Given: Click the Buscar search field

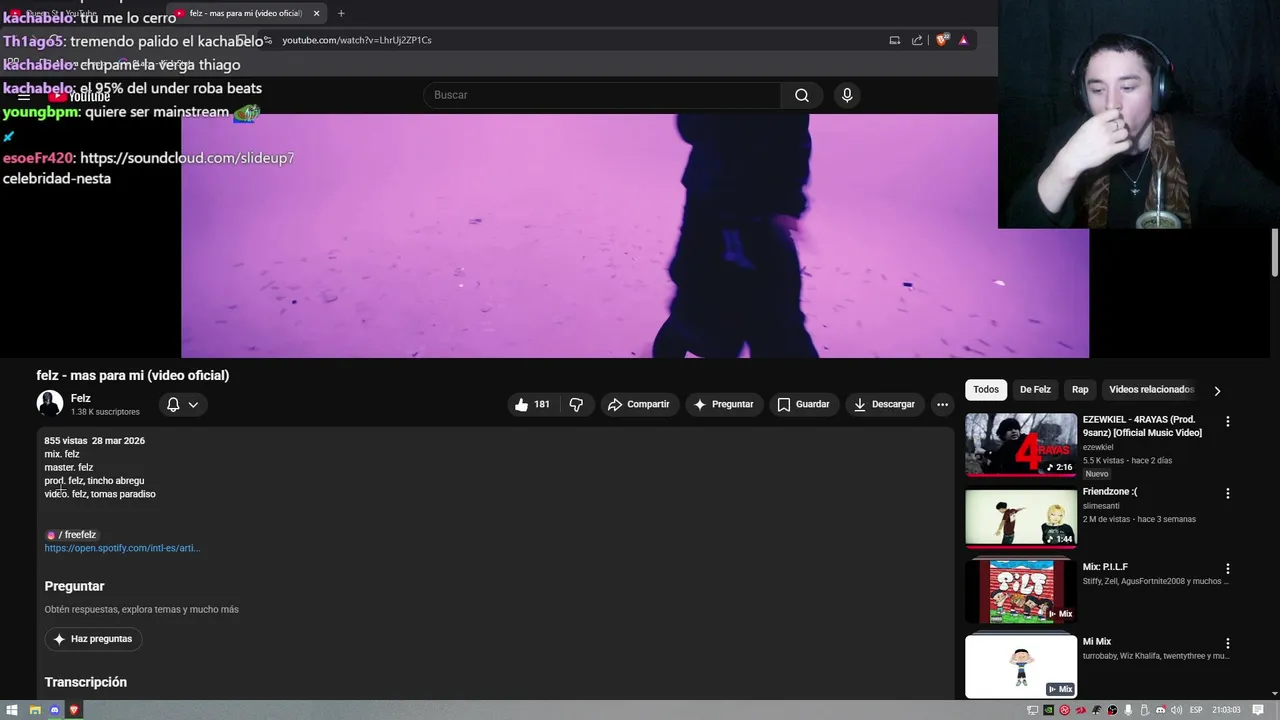Looking at the screenshot, I should tap(602, 95).
